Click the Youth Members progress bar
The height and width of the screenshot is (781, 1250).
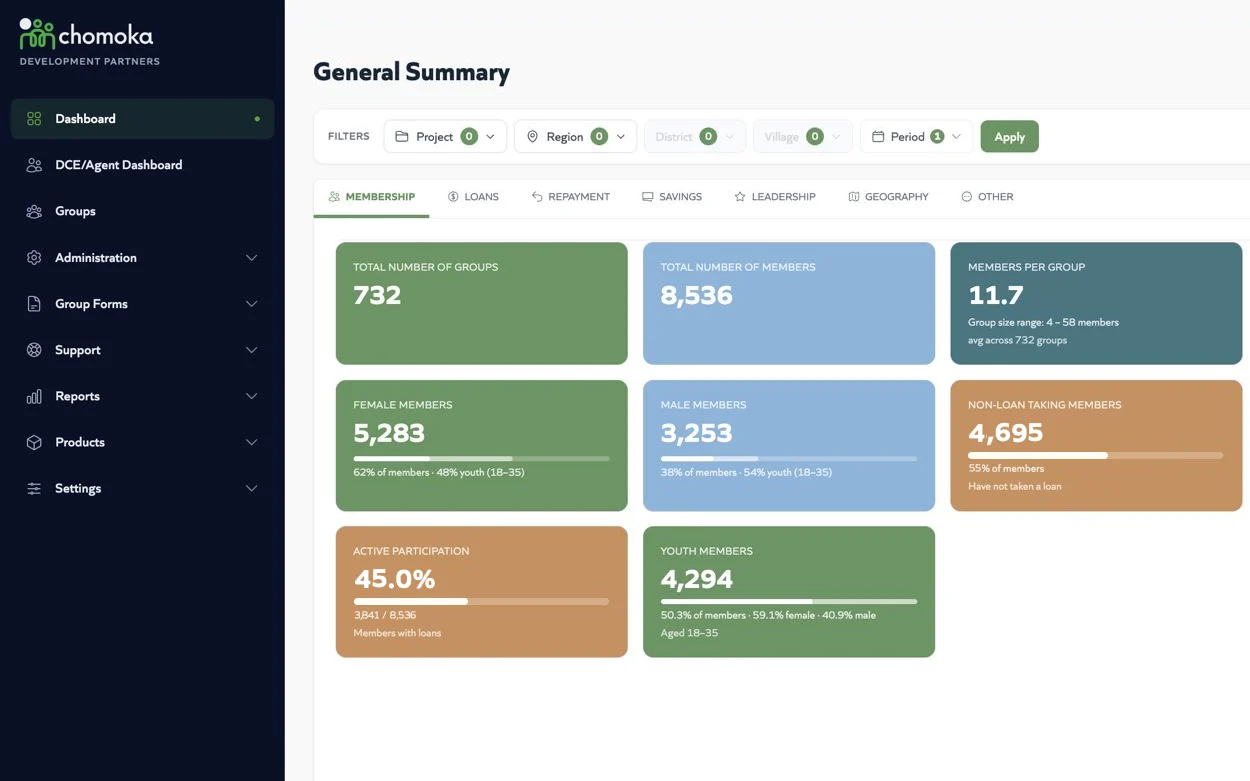pos(789,601)
